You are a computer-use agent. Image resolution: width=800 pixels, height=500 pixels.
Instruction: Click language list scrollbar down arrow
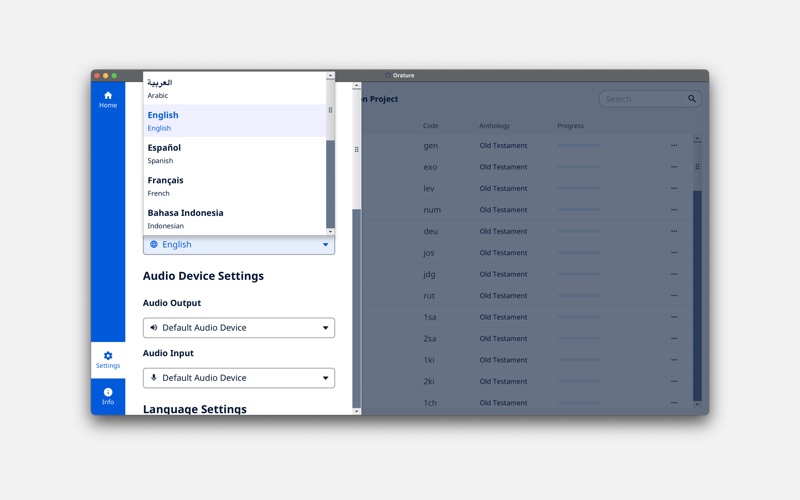click(330, 231)
